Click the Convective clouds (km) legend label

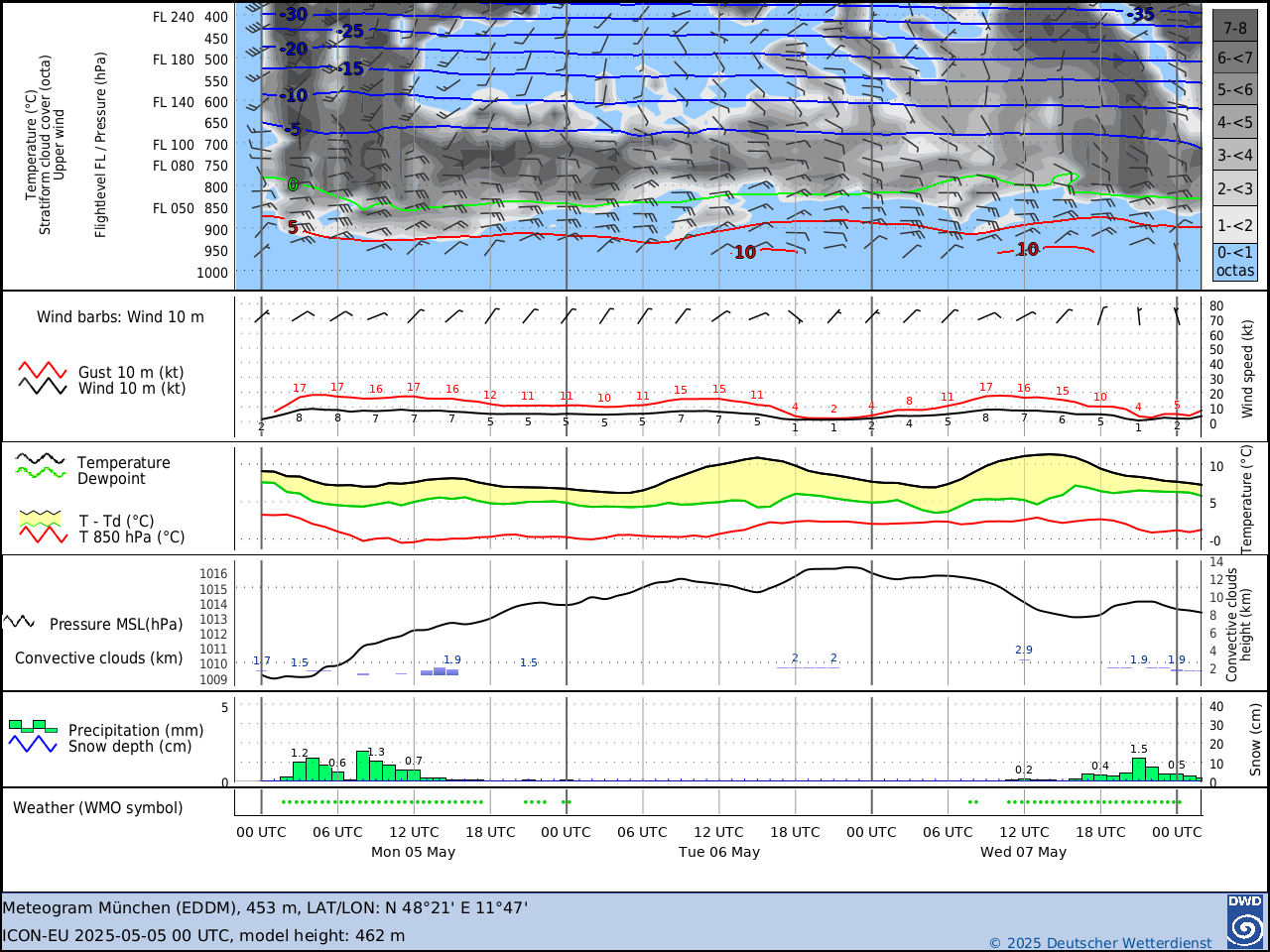(x=98, y=658)
